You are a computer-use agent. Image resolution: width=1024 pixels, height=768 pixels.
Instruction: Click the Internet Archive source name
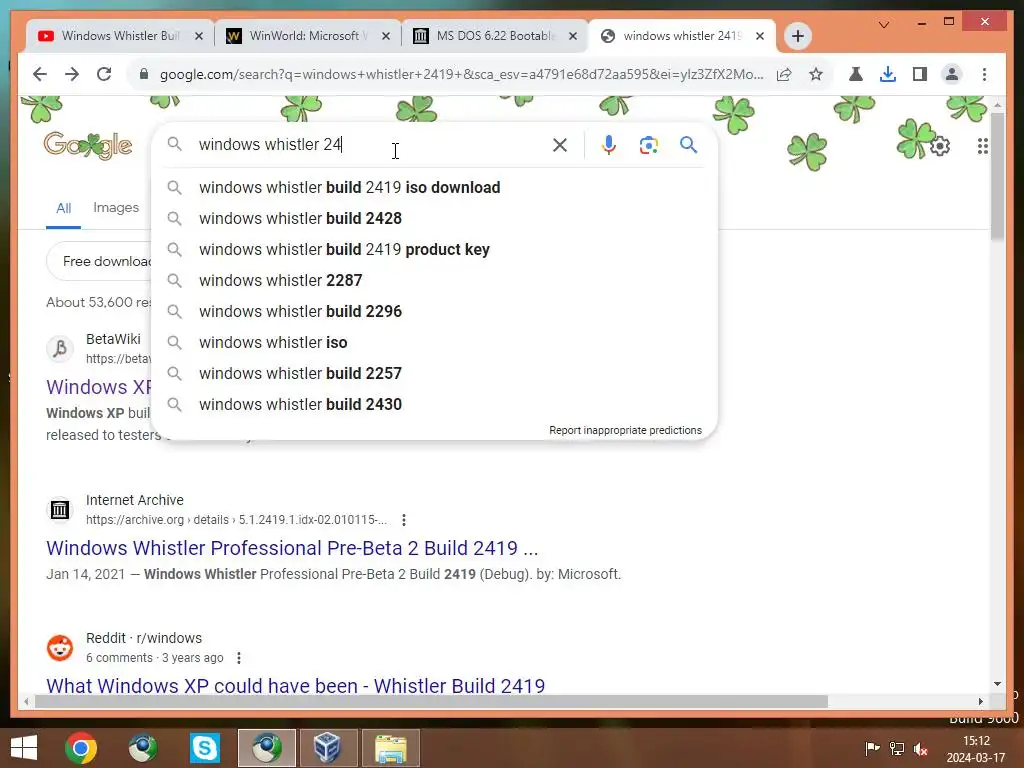pyautogui.click(x=135, y=500)
